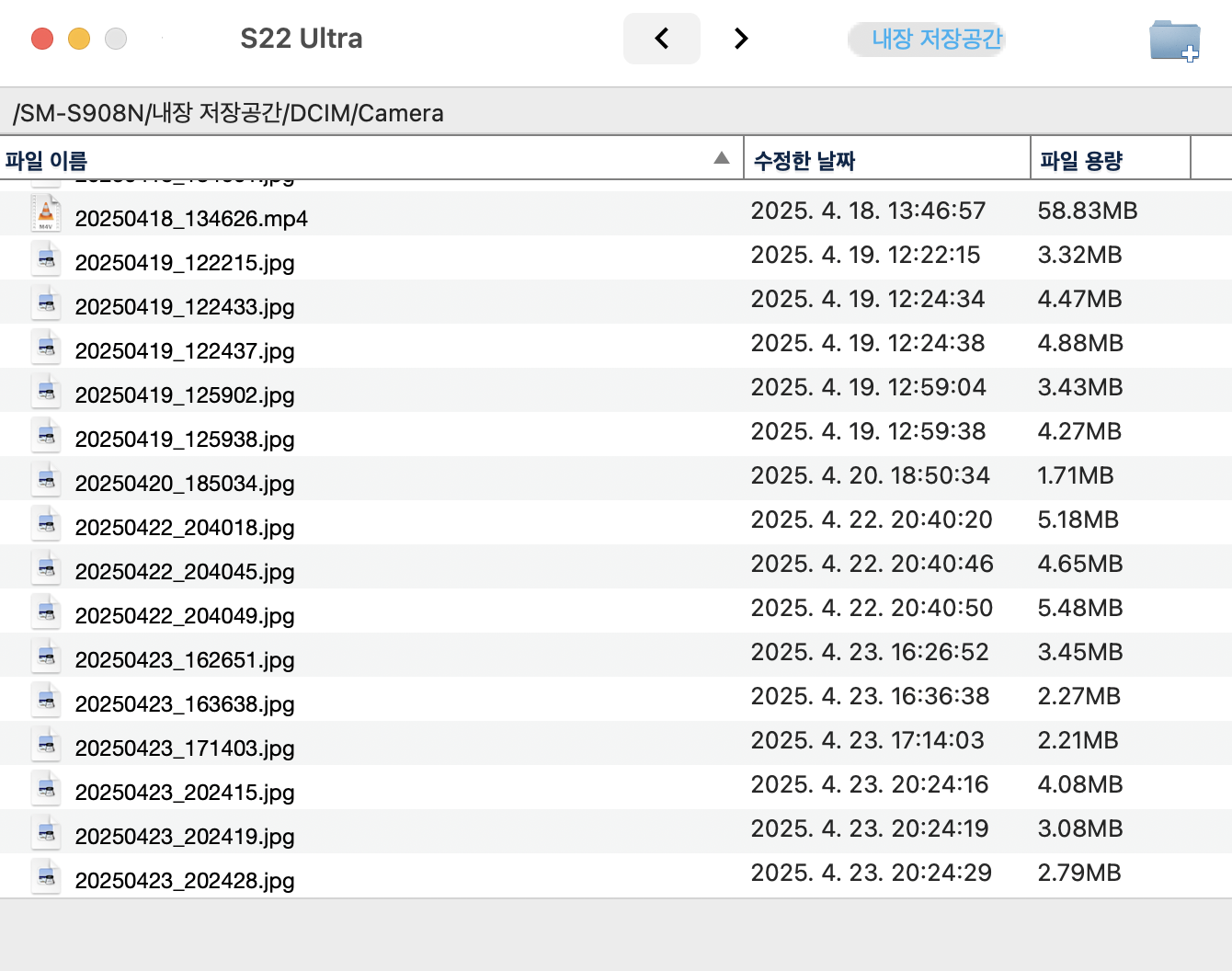Go forward with the right chevron button

point(741,39)
